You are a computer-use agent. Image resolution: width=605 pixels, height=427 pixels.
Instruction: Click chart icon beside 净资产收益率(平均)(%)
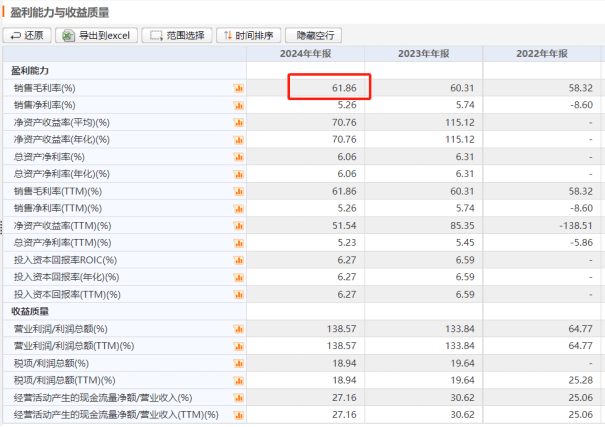(x=238, y=123)
